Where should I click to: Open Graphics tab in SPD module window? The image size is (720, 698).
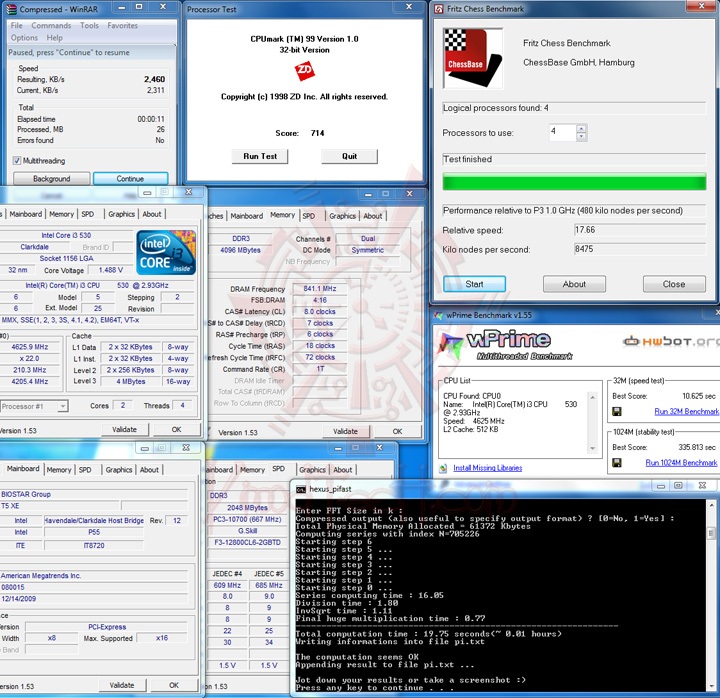pos(312,470)
